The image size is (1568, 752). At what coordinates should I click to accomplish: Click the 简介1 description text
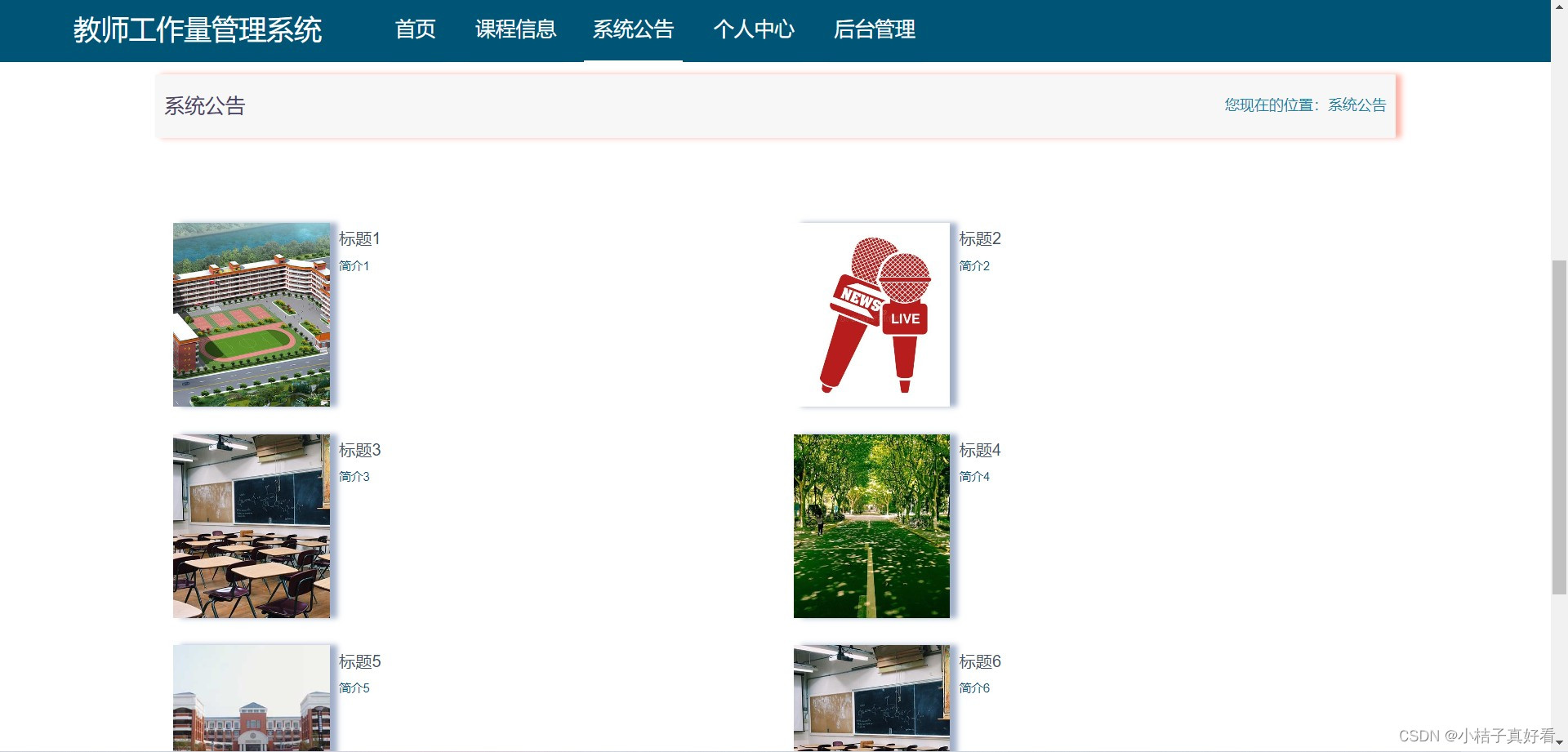pos(354,266)
